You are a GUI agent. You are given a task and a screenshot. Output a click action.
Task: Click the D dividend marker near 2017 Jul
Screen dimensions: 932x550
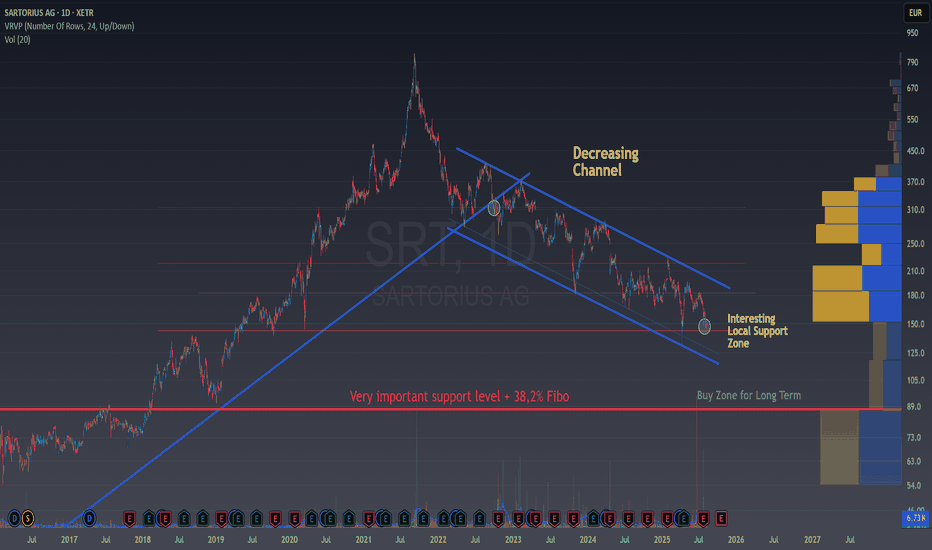click(89, 518)
